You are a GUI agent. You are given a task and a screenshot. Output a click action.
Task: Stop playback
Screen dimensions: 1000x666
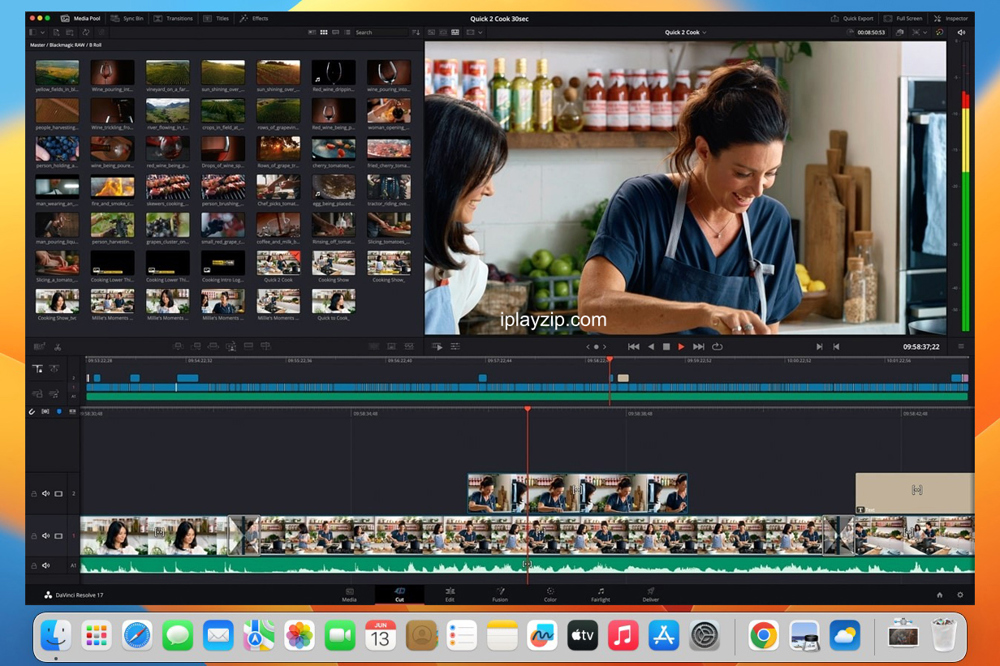tap(666, 346)
